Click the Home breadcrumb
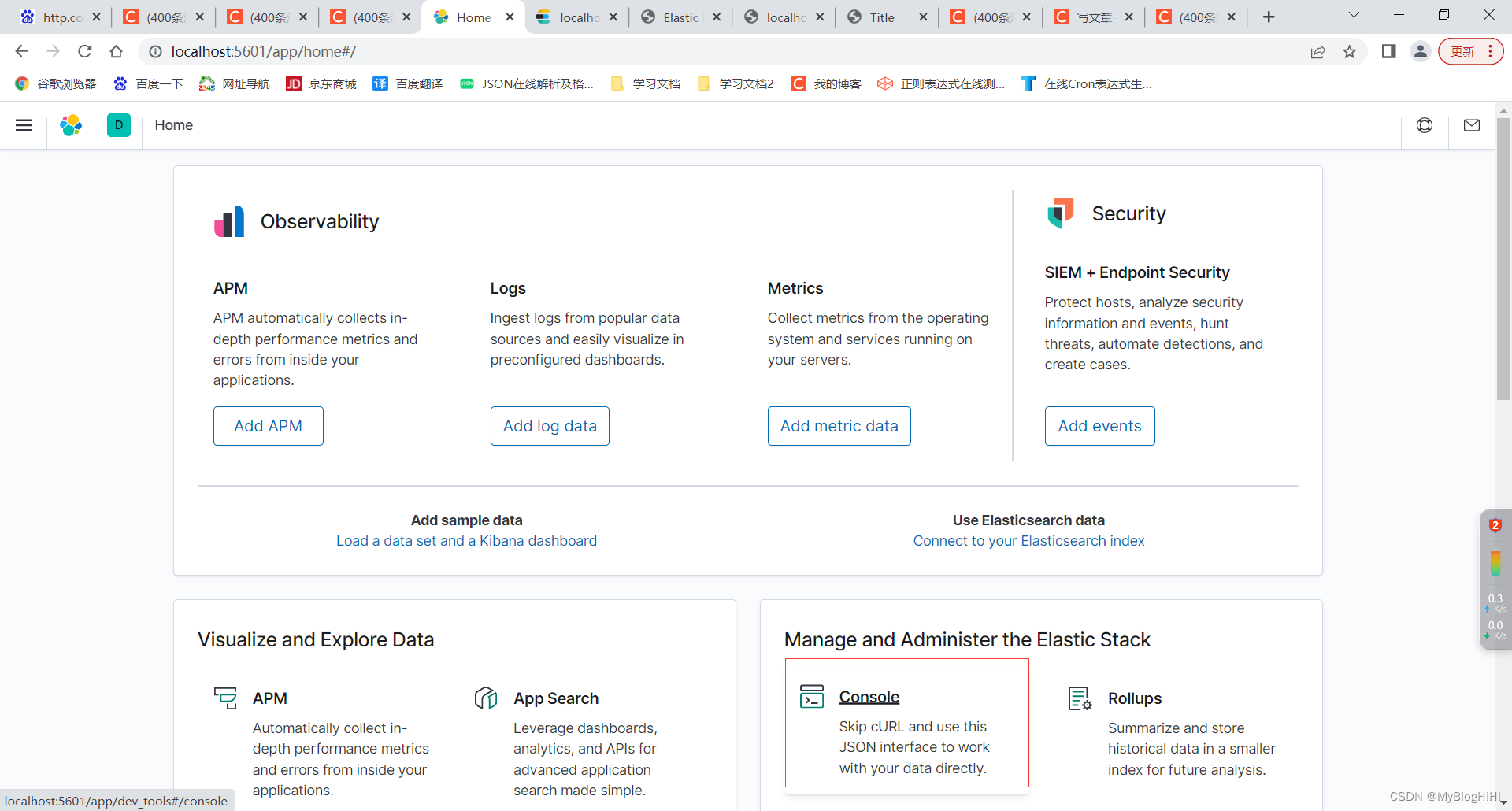Viewport: 1512px width, 811px height. (x=174, y=125)
